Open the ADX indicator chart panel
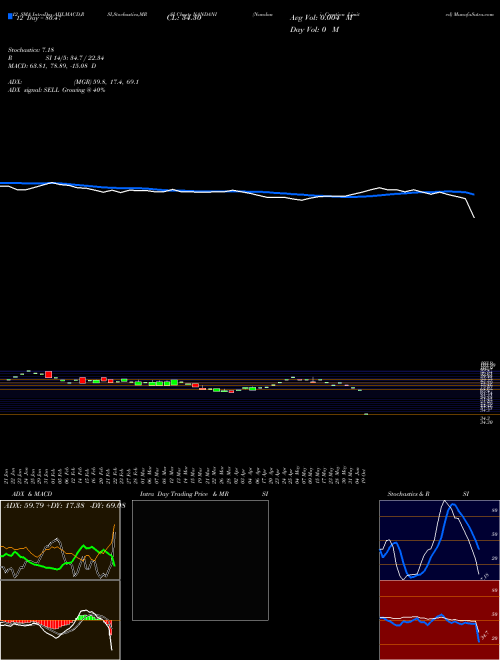 (x=60, y=540)
